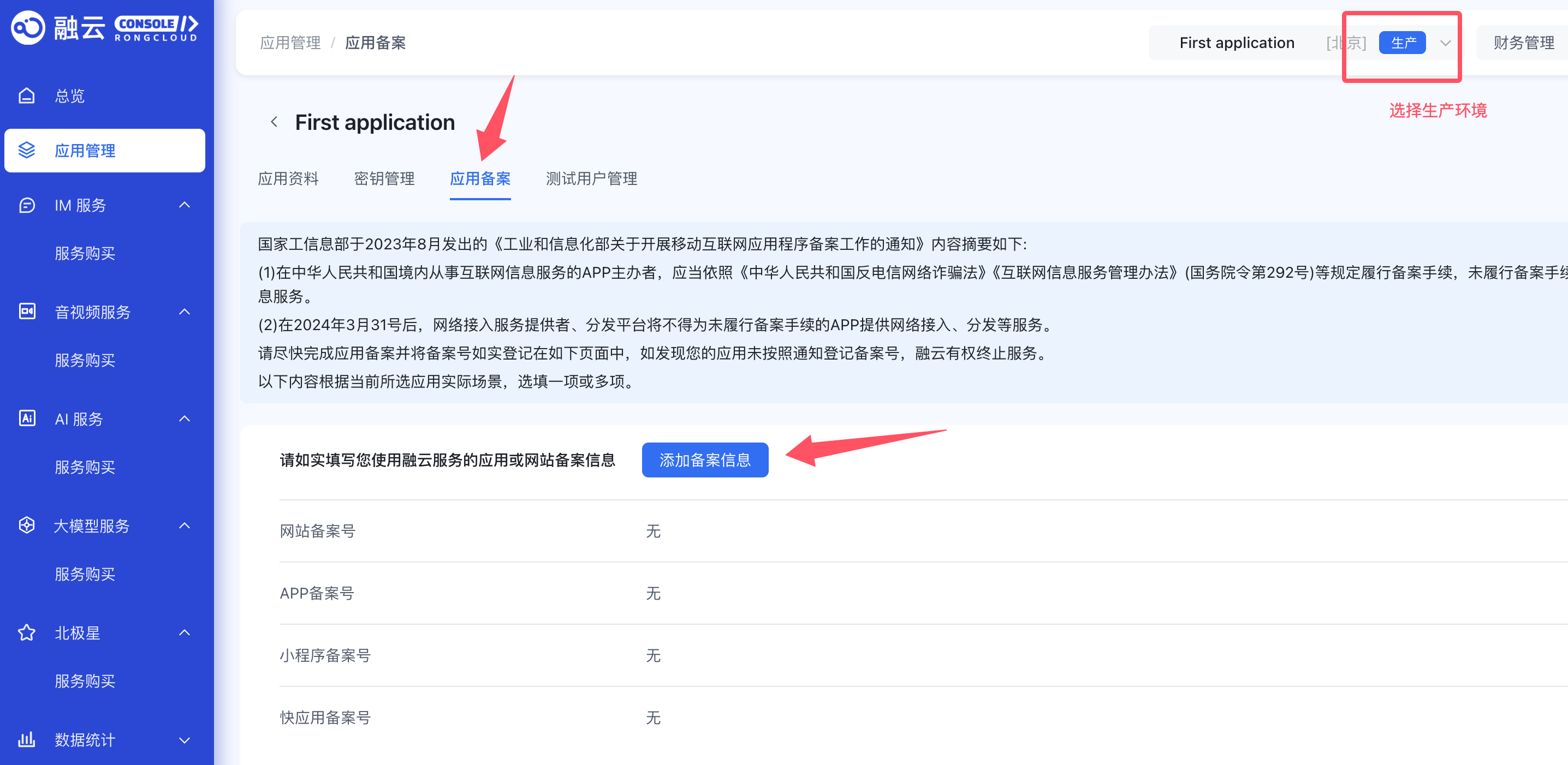Click the [北京] region label
This screenshot has width=1568, height=765.
(1346, 43)
